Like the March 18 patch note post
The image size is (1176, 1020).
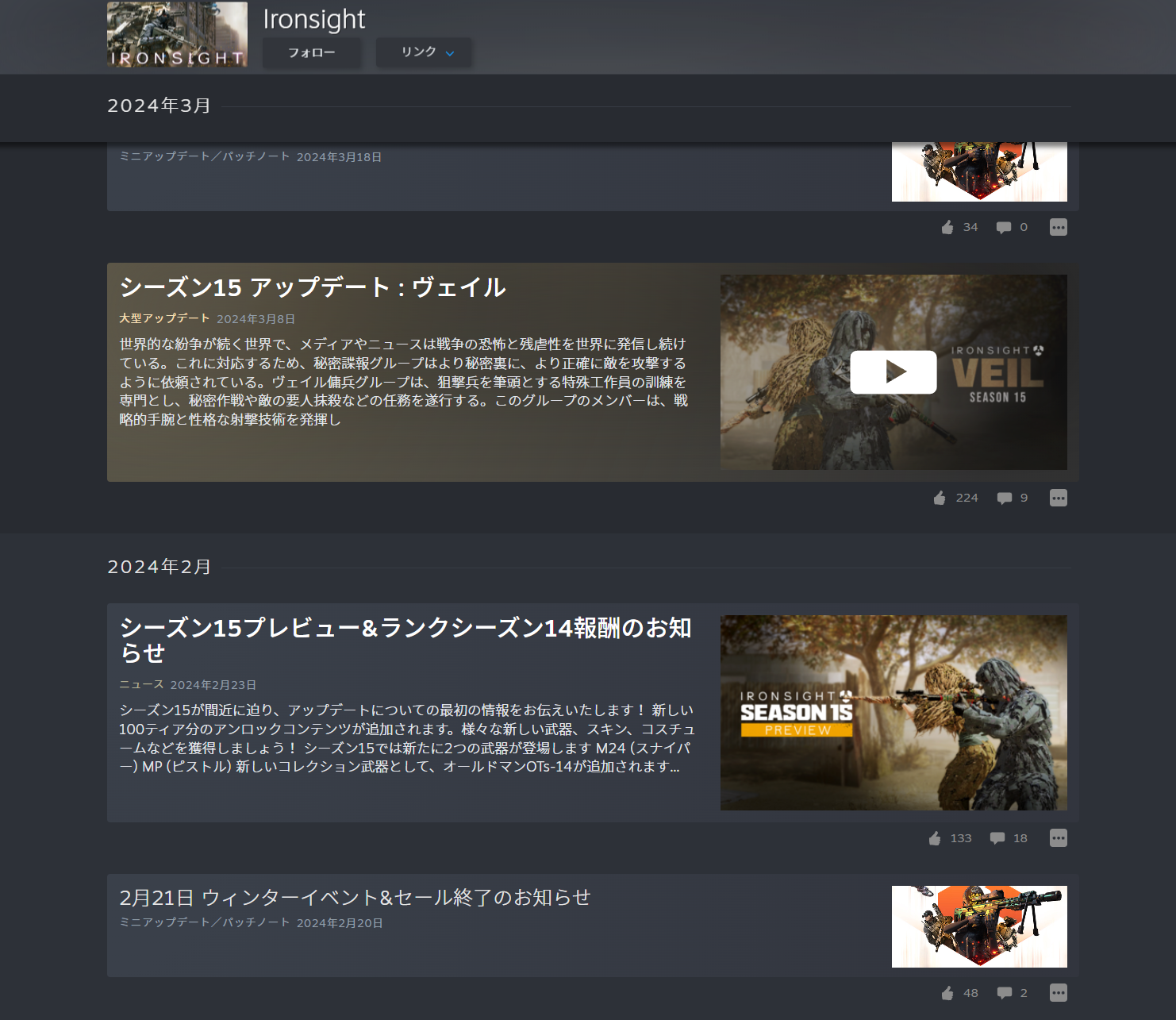coord(947,227)
